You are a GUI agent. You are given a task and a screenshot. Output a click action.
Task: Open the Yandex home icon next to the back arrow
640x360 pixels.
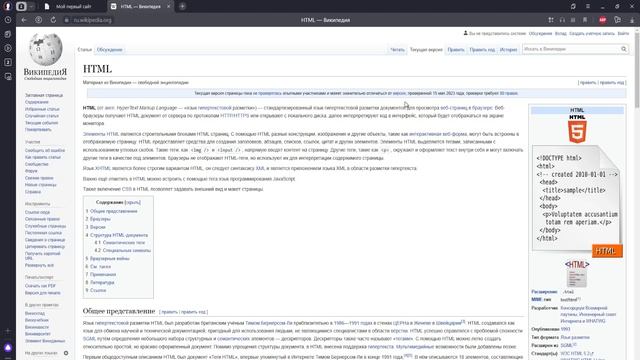pyautogui.click(x=38, y=20)
